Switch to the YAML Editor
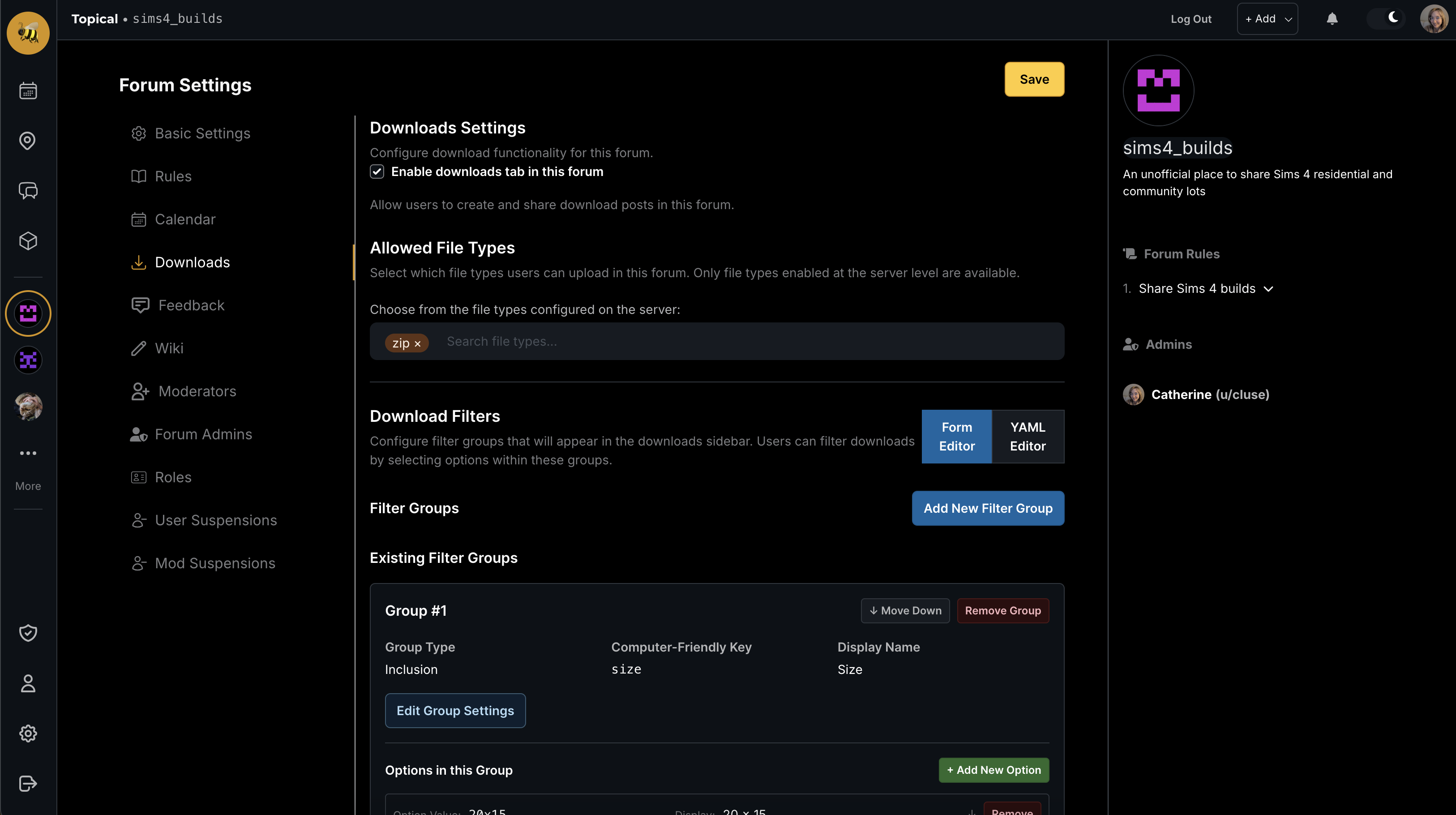Viewport: 1456px width, 815px height. [1028, 436]
